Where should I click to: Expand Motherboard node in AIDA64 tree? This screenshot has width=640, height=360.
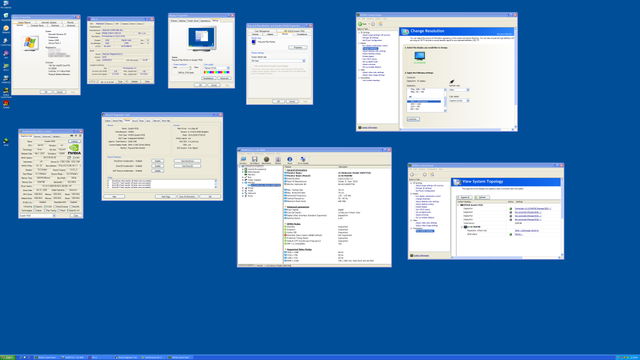(x=243, y=172)
